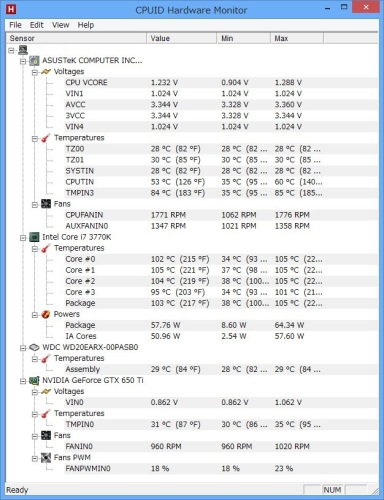Click the WDC hard drive icon
The image size is (384, 500).
coord(34,347)
